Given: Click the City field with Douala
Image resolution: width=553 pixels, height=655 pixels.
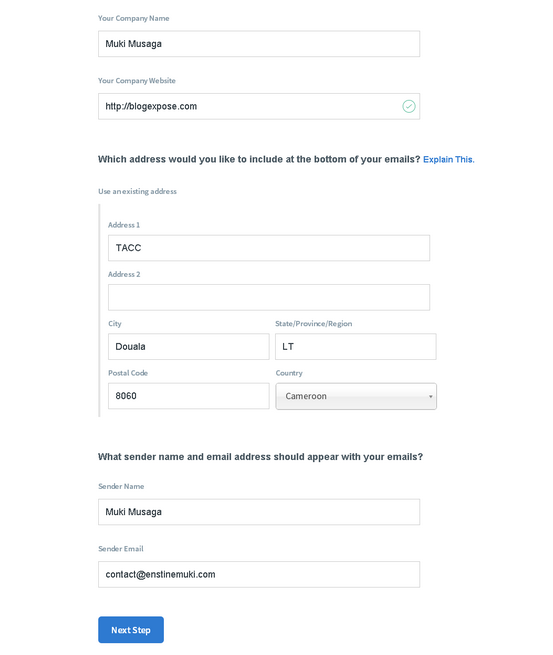Looking at the screenshot, I should (x=189, y=346).
